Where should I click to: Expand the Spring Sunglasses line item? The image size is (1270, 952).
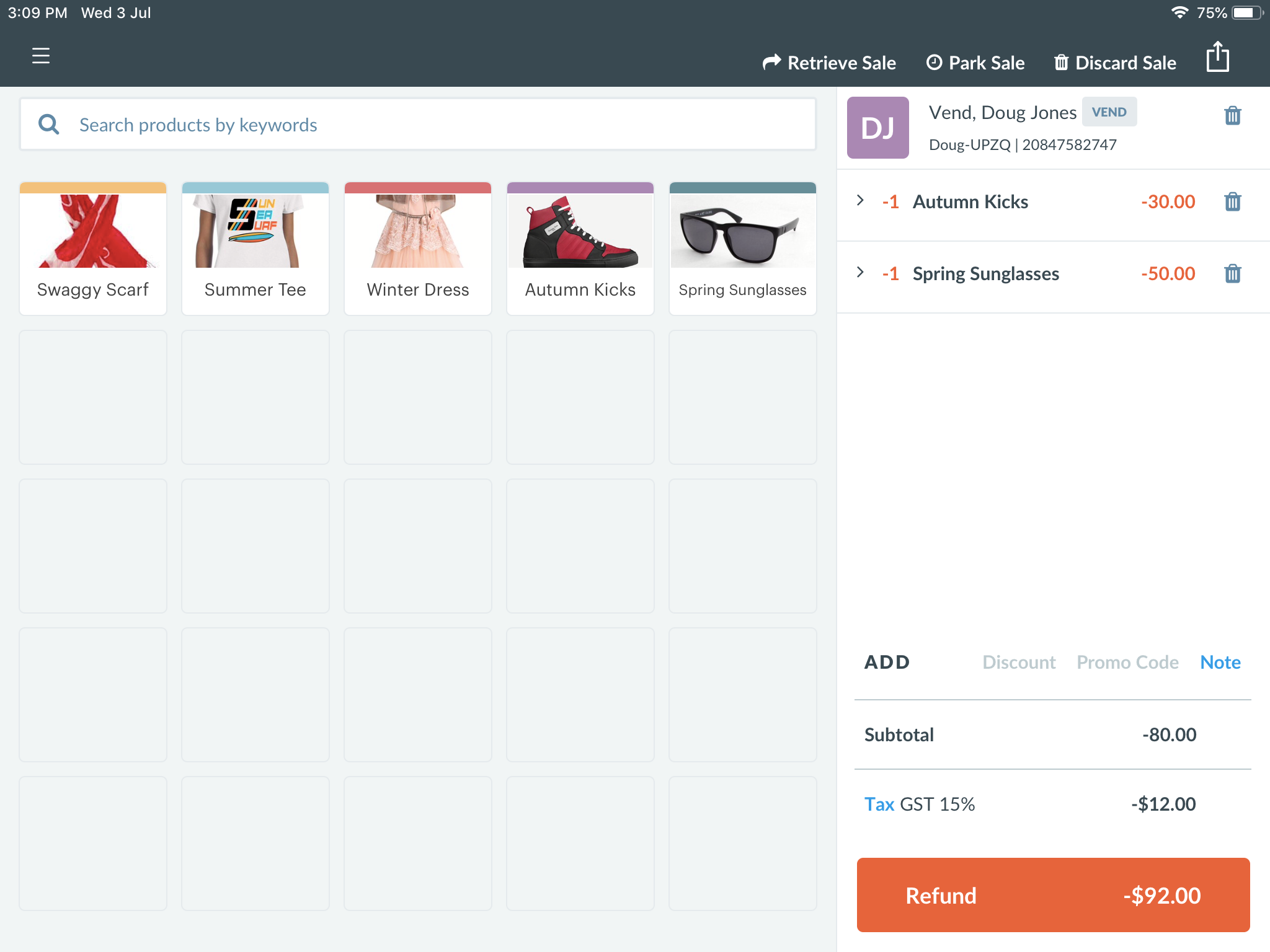860,272
